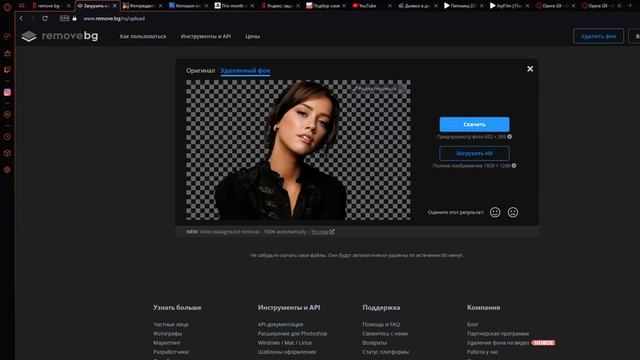Switch to the 'This month' browser tab
Screen dimensions: 640x360
233,6
